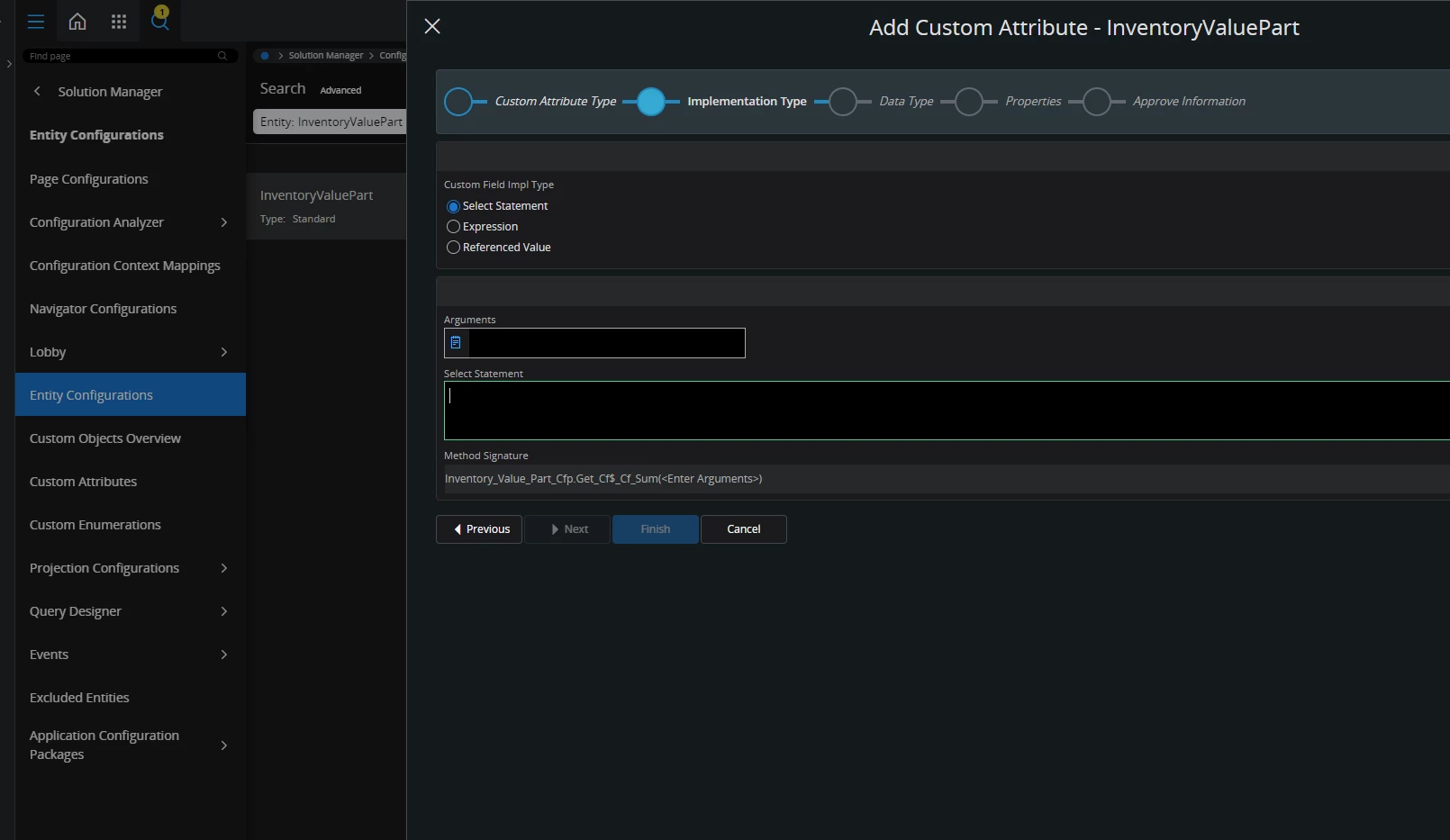The width and height of the screenshot is (1450, 840).
Task: Expand the Lobby submenu
Action: 224,352
